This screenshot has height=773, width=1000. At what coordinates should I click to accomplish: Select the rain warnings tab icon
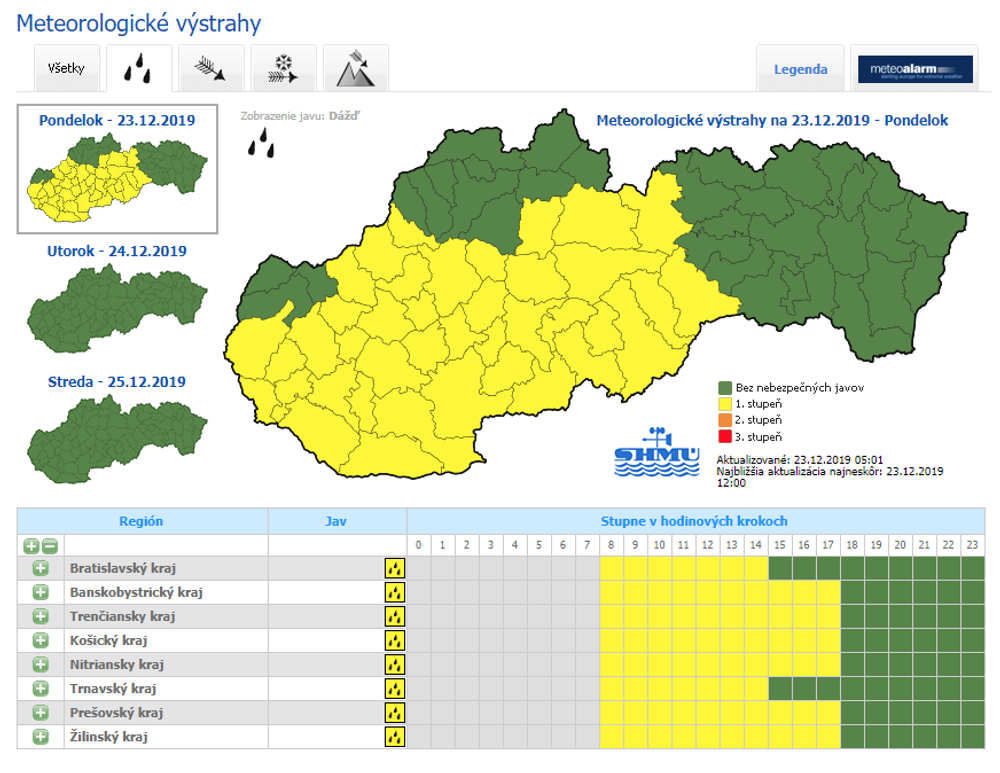click(139, 69)
